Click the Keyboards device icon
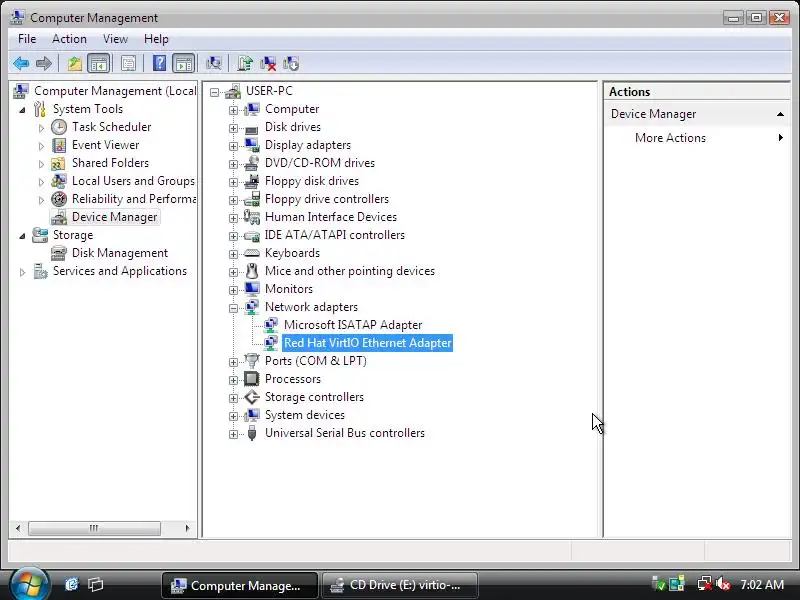This screenshot has height=600, width=800. [252, 253]
